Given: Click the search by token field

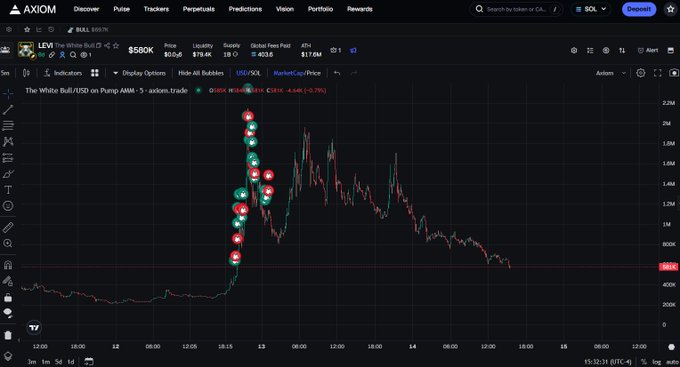Looking at the screenshot, I should pos(516,9).
